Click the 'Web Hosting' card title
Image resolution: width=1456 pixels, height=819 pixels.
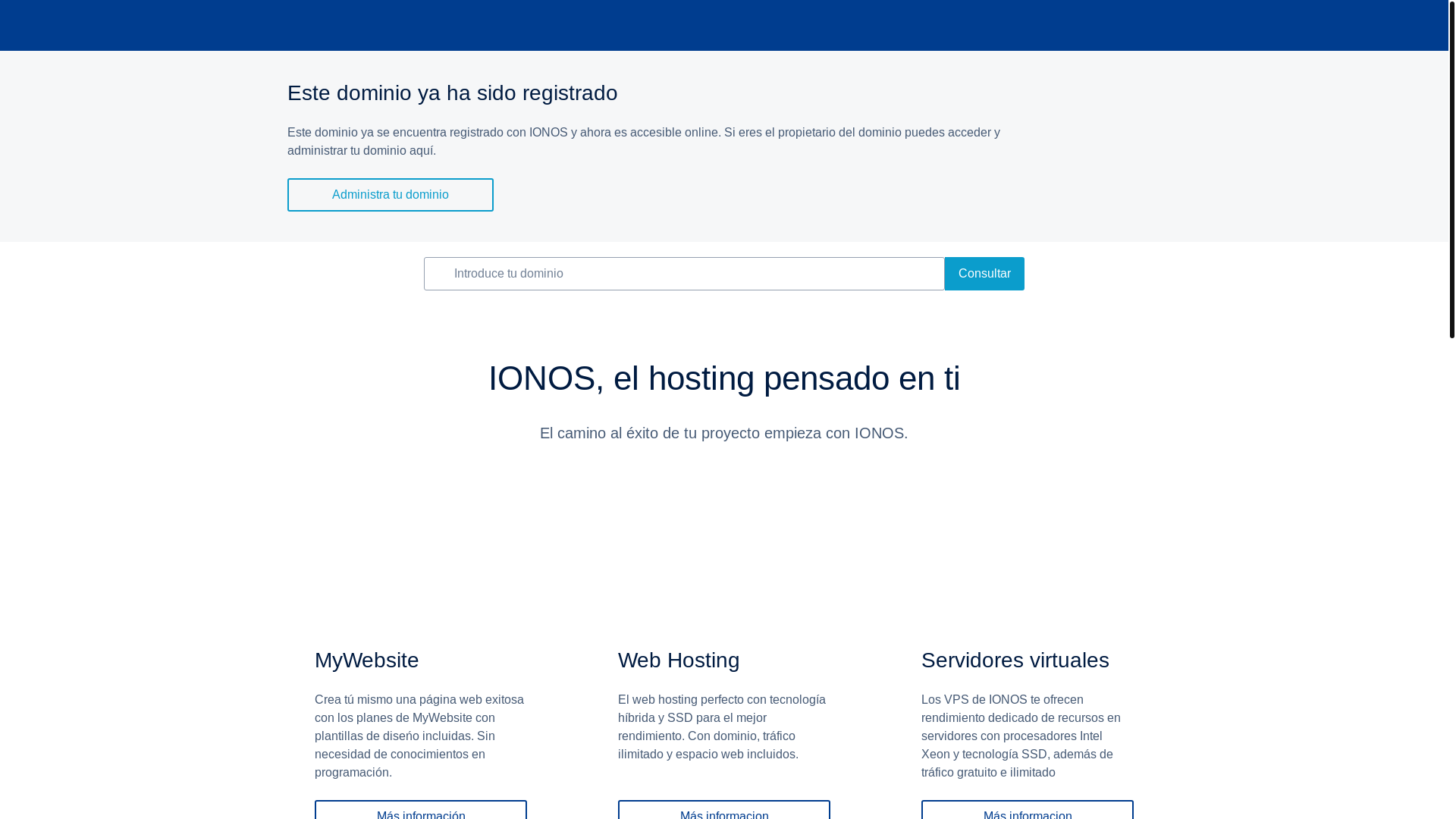click(679, 661)
